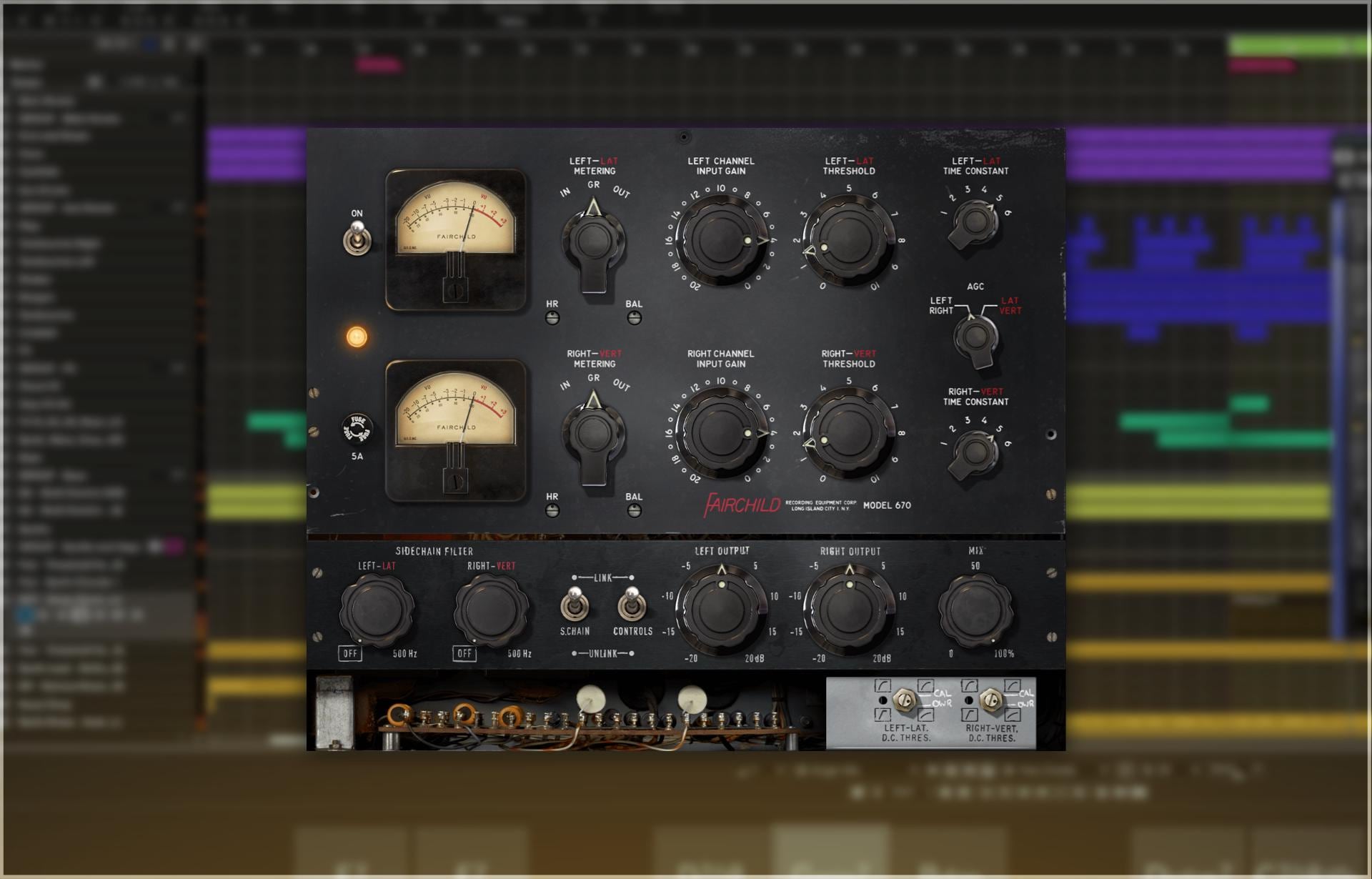Click the Right-Vert HR trim screw
1372x879 pixels.
coord(552,510)
